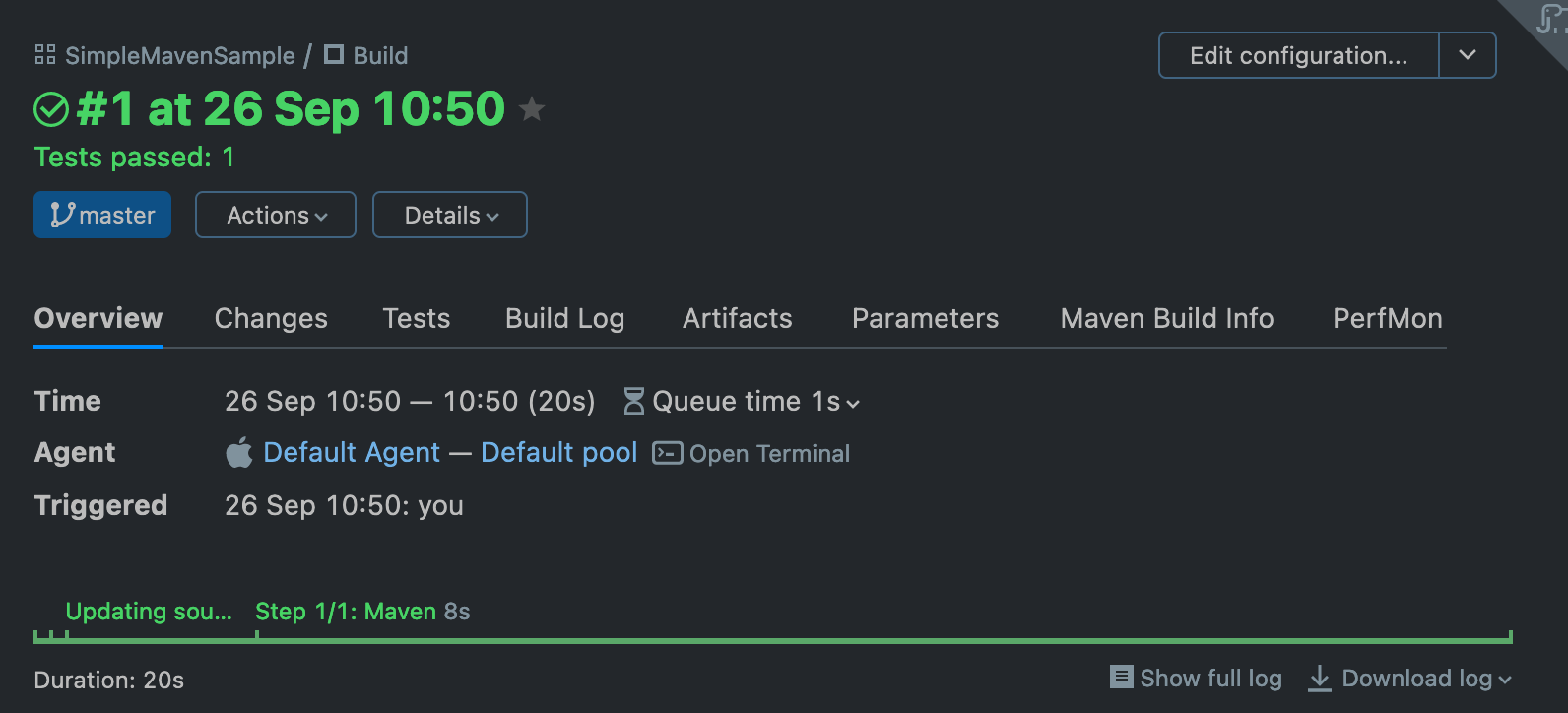Viewport: 1568px width, 713px height.
Task: Open the Default pool link
Action: point(559,452)
